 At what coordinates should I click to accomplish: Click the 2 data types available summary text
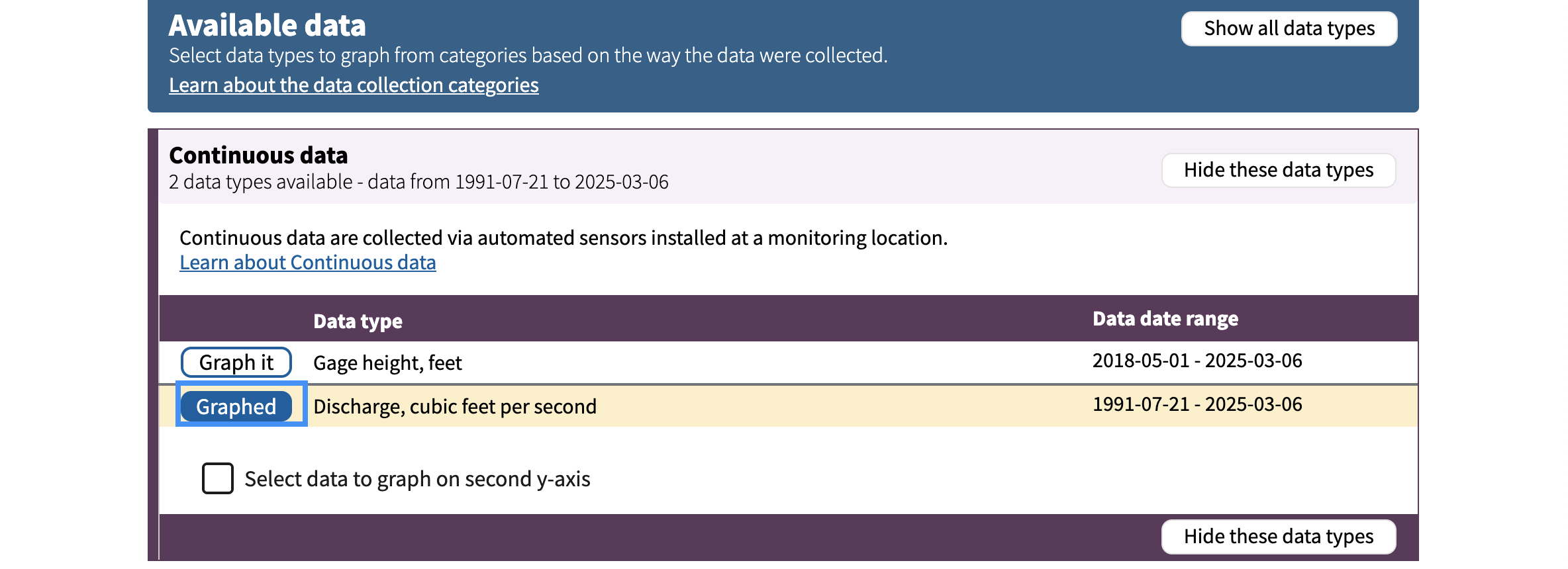tap(418, 181)
